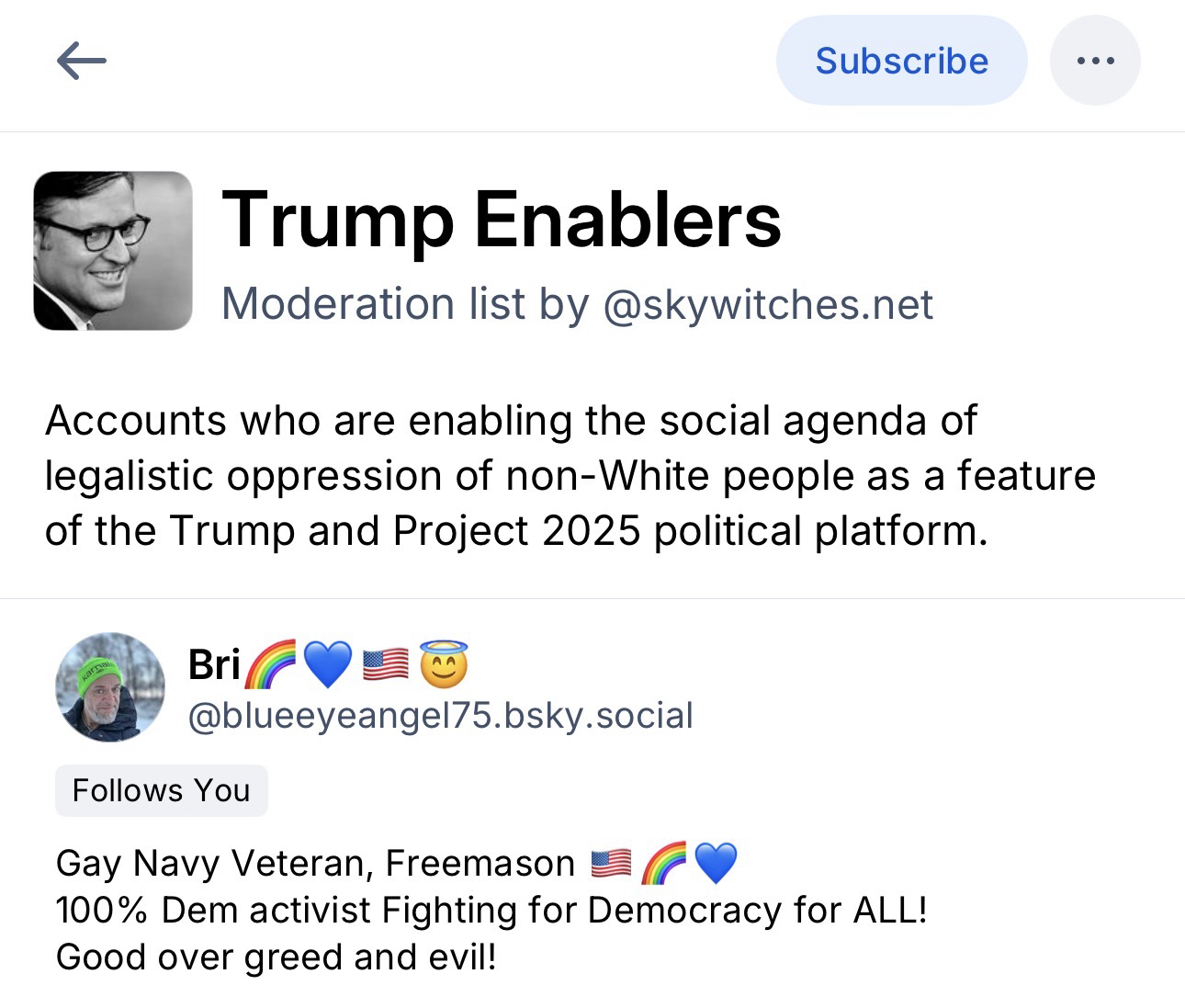Open the three-dots more options menu
This screenshot has width=1185, height=1008.
[x=1095, y=62]
